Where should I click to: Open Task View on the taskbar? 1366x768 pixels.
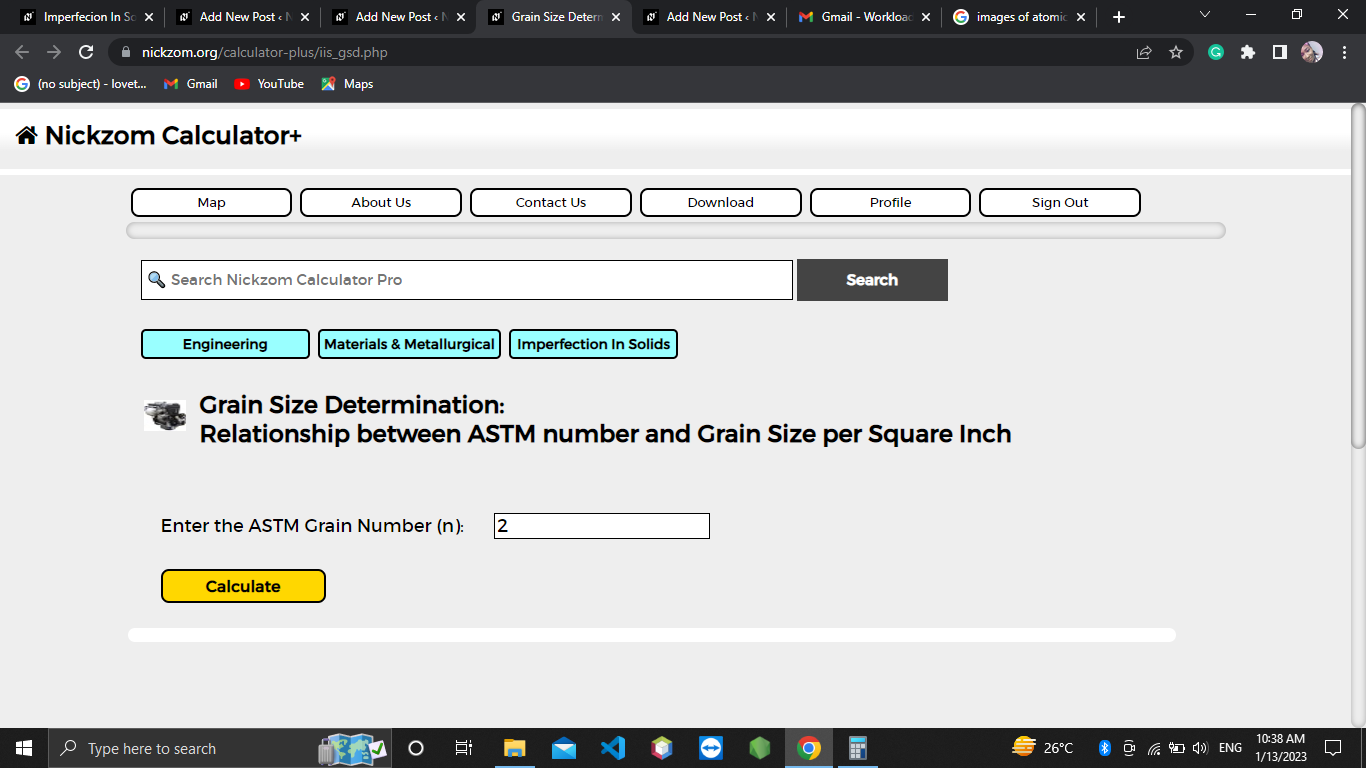pos(463,748)
